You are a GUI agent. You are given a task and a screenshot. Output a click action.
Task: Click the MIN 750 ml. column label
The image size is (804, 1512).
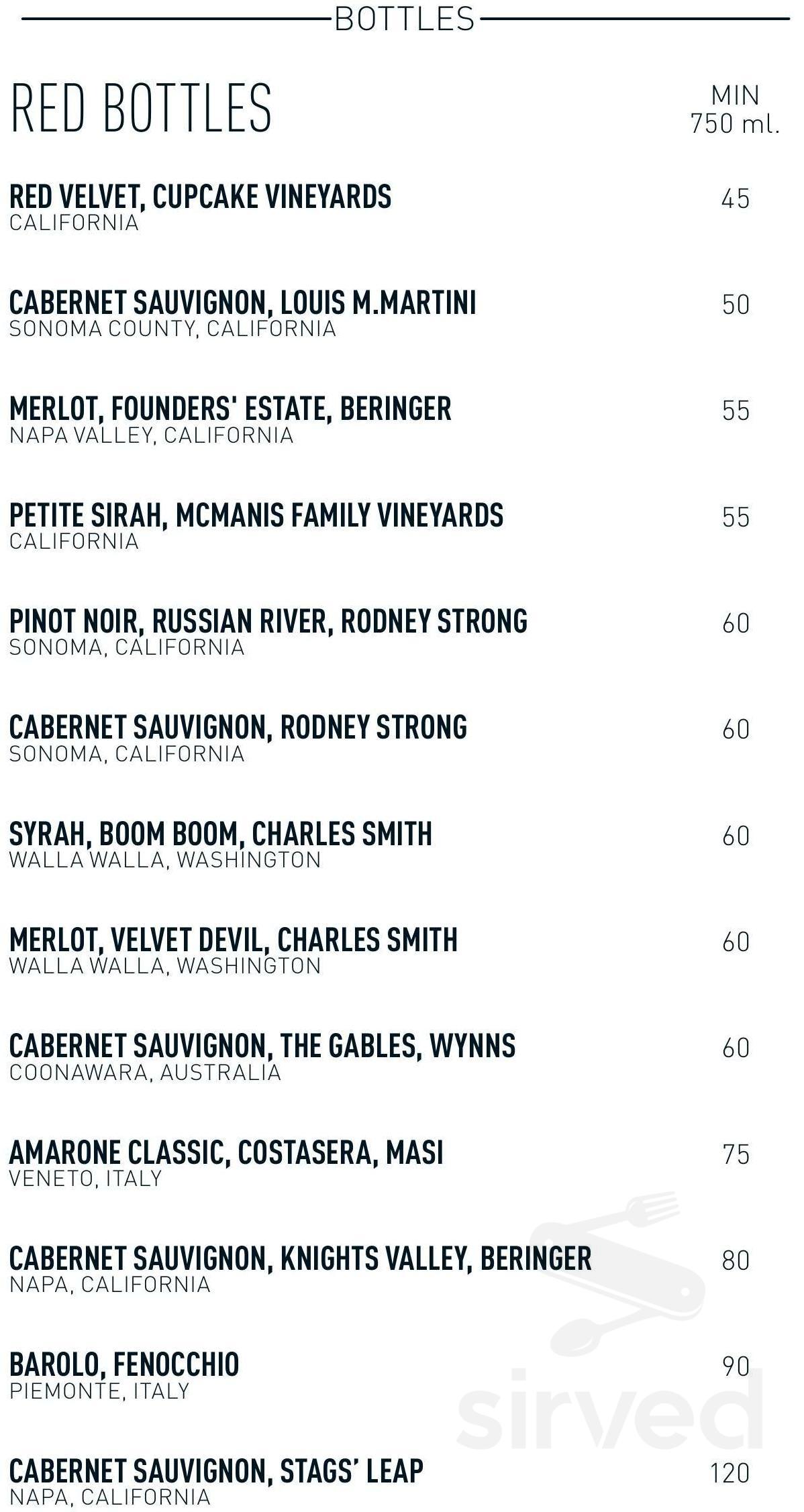pyautogui.click(x=736, y=110)
